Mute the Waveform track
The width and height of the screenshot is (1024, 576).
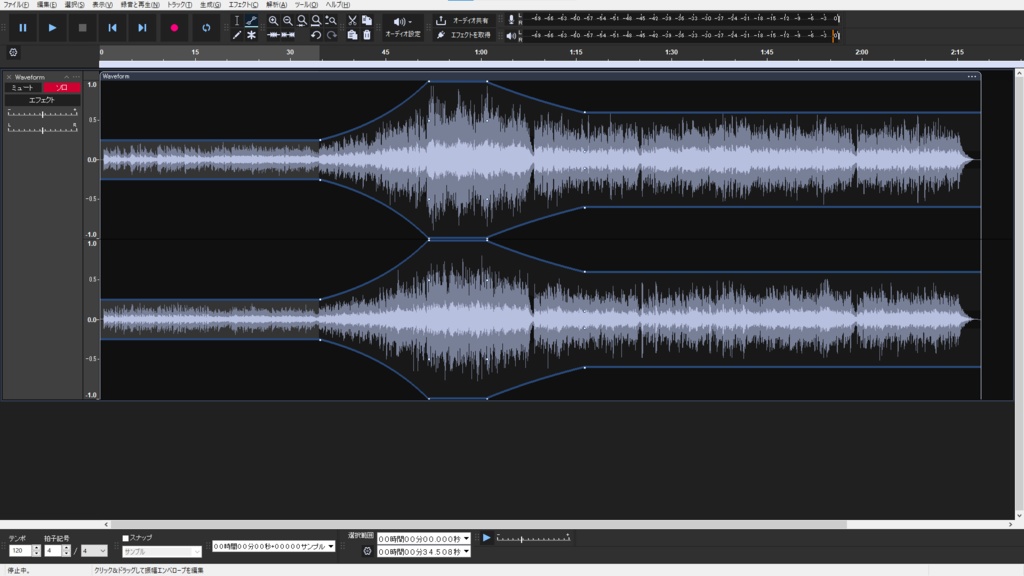[21, 87]
